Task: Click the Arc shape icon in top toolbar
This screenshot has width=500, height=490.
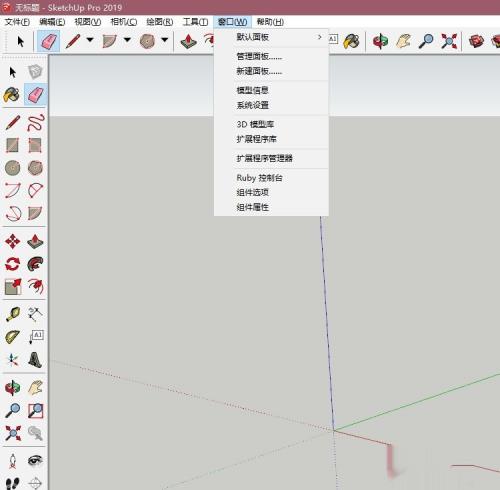Action: click(110, 41)
